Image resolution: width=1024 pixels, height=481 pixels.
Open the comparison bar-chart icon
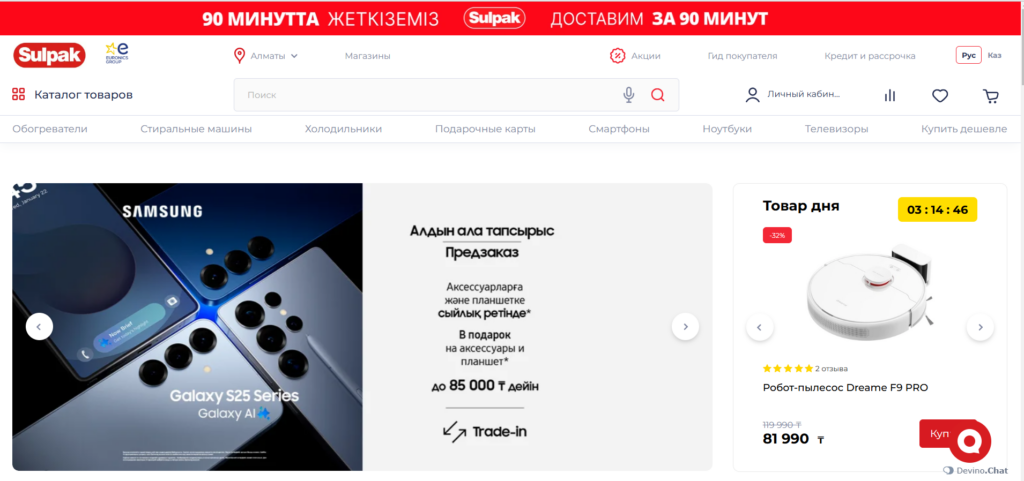[x=889, y=95]
